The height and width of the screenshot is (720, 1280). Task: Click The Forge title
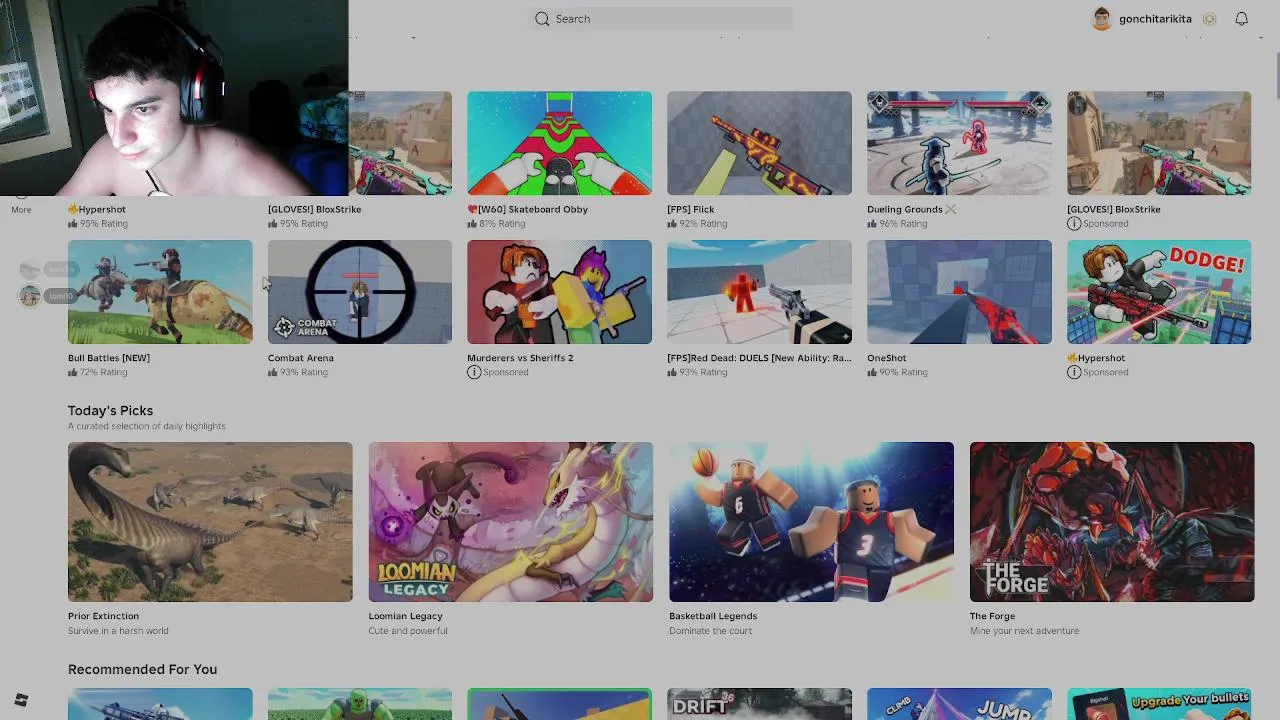tap(992, 616)
